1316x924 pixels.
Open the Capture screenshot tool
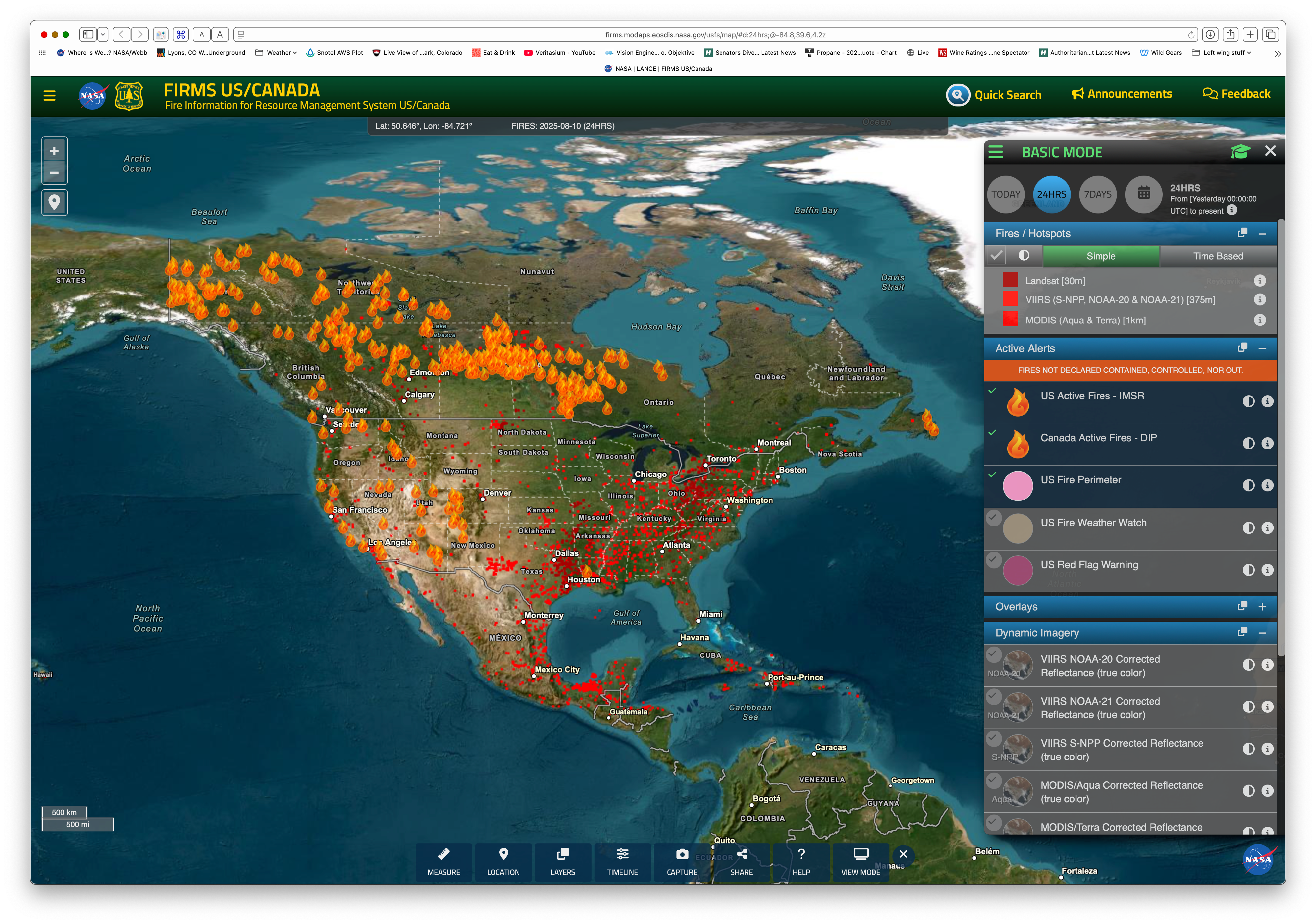[x=681, y=861]
